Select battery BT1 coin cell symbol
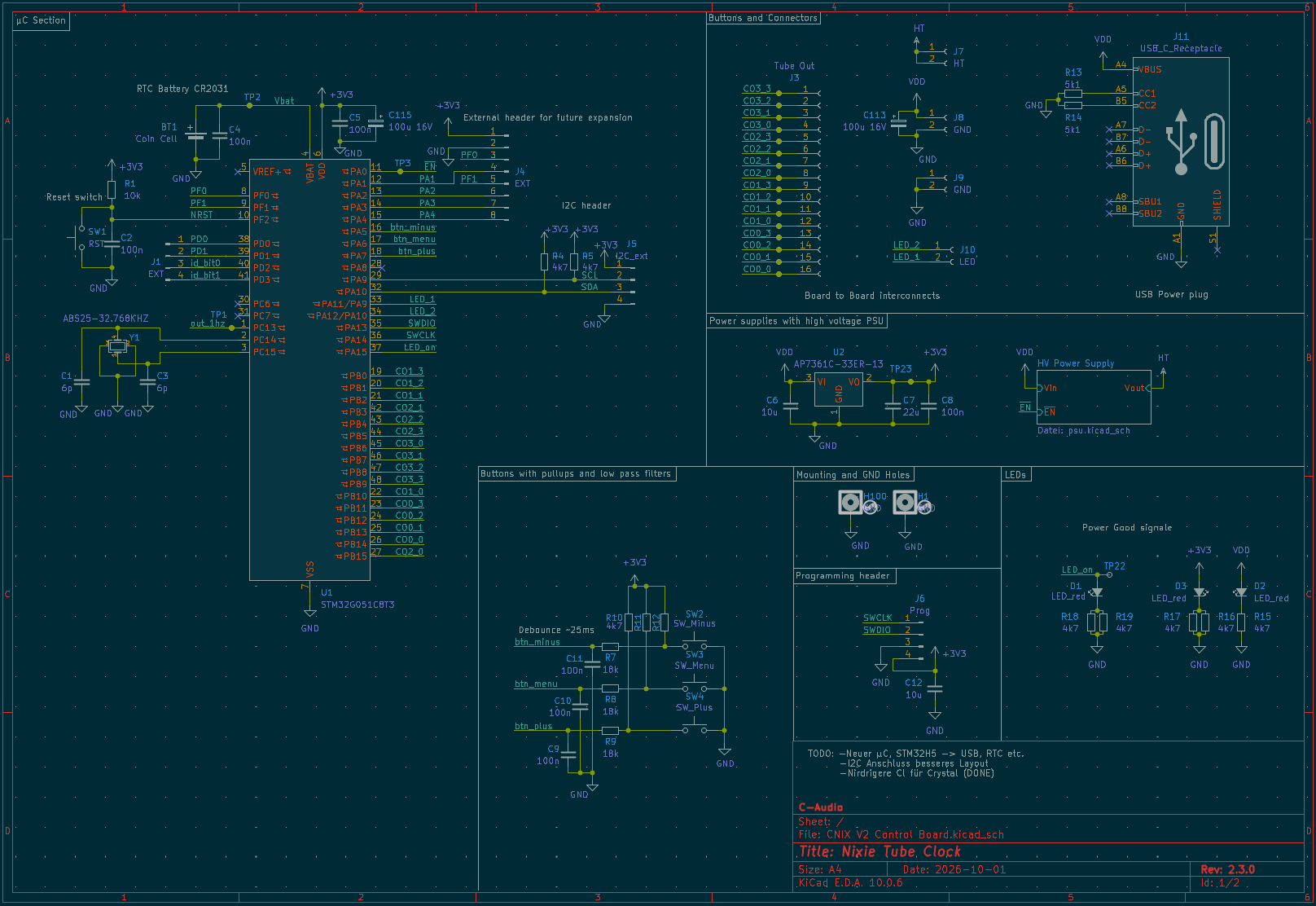Screen dimensions: 1316x906 pos(195,134)
